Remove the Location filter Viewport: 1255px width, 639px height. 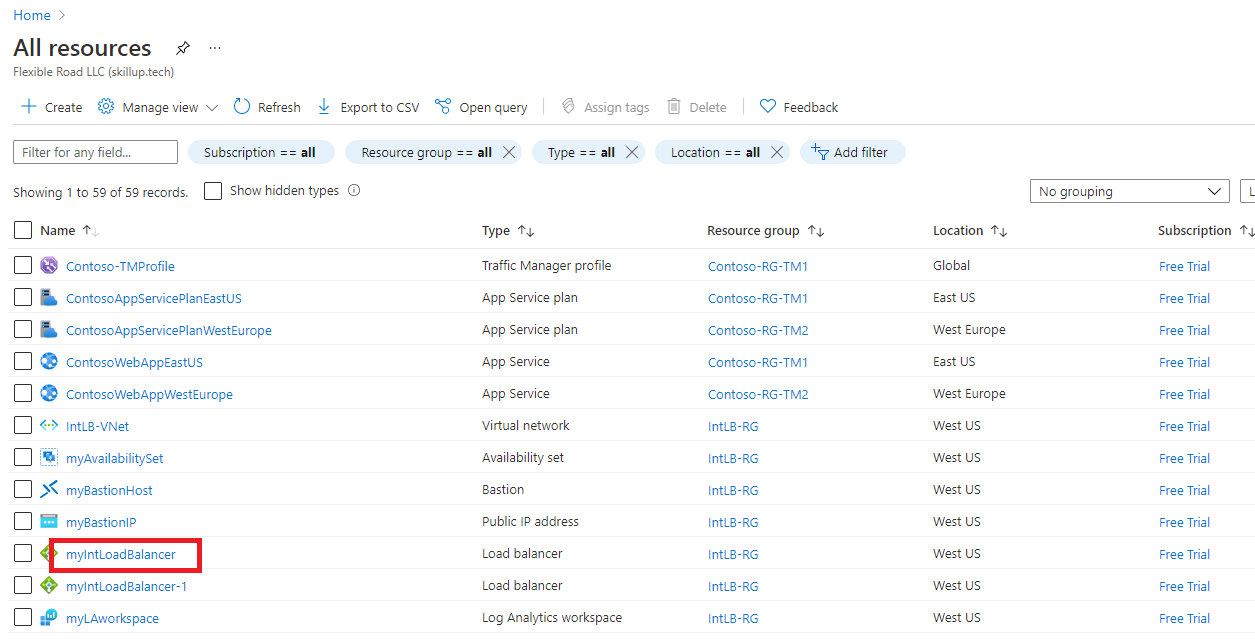[x=777, y=152]
